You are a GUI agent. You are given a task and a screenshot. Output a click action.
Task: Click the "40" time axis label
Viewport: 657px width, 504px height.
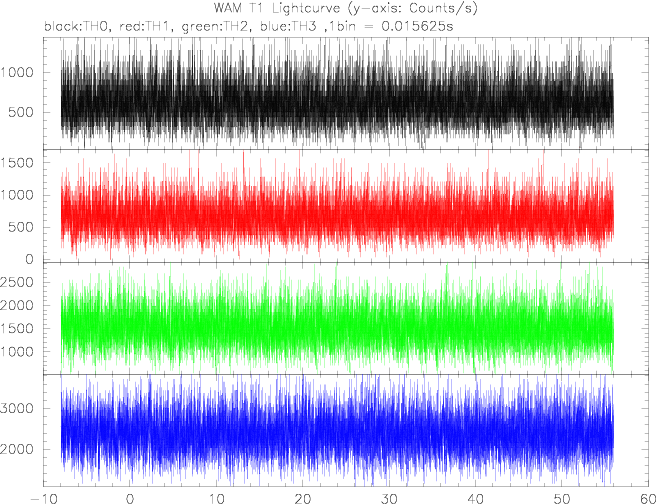(475, 499)
